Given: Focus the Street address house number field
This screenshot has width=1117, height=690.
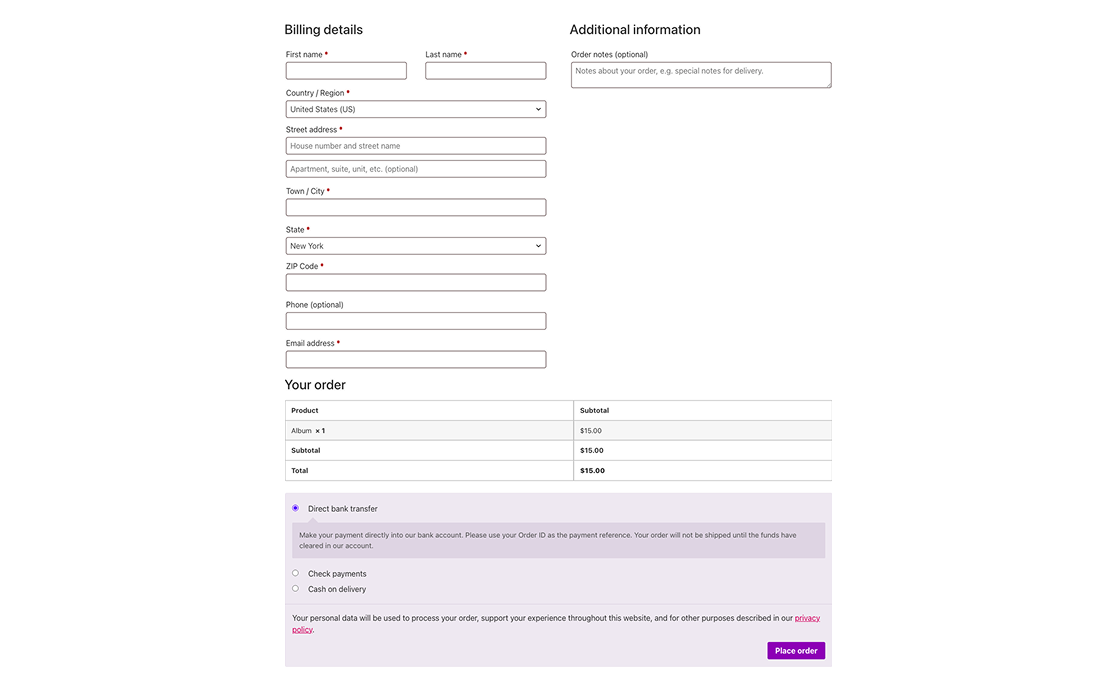Looking at the screenshot, I should pos(415,145).
